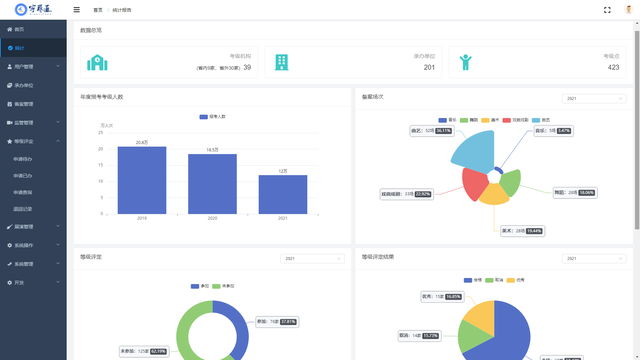Toggle the yellow art legend in rose chart
The image size is (640, 360).
pyautogui.click(x=490, y=120)
